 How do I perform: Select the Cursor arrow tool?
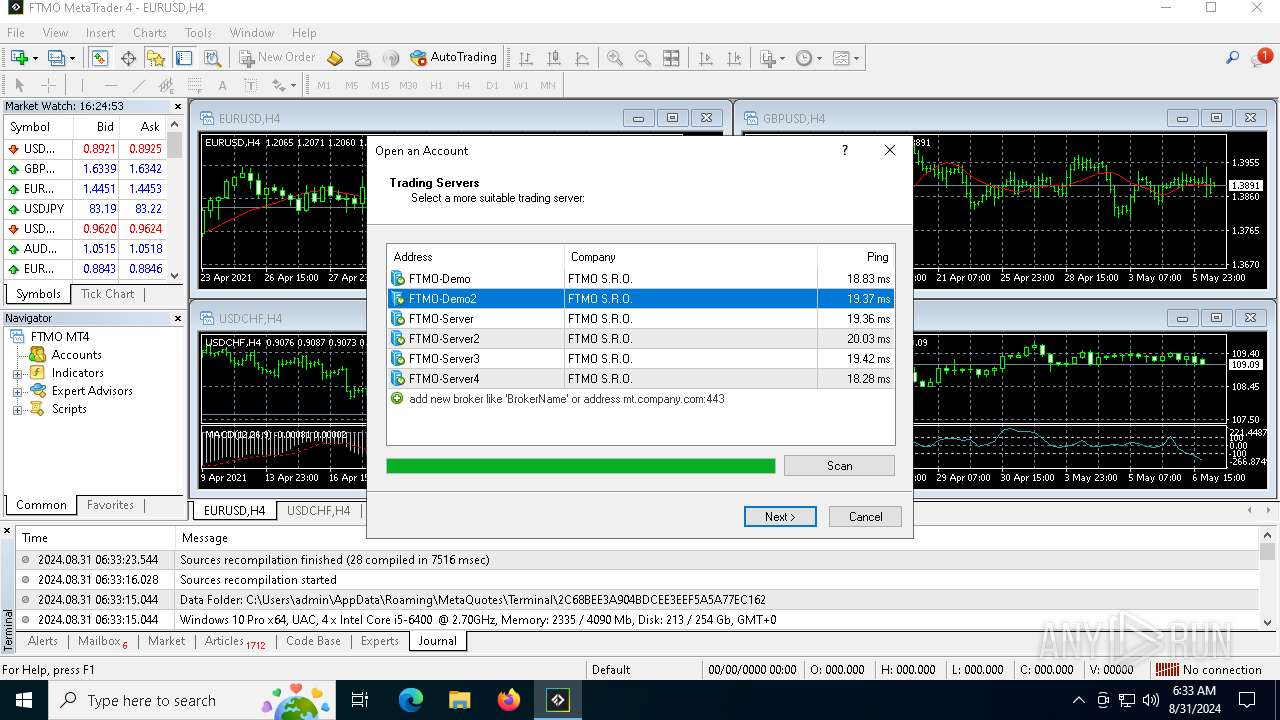click(19, 85)
